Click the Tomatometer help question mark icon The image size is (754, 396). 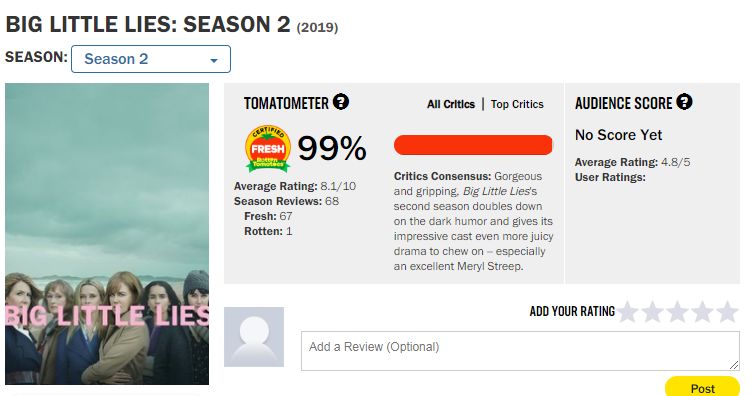coord(341,102)
